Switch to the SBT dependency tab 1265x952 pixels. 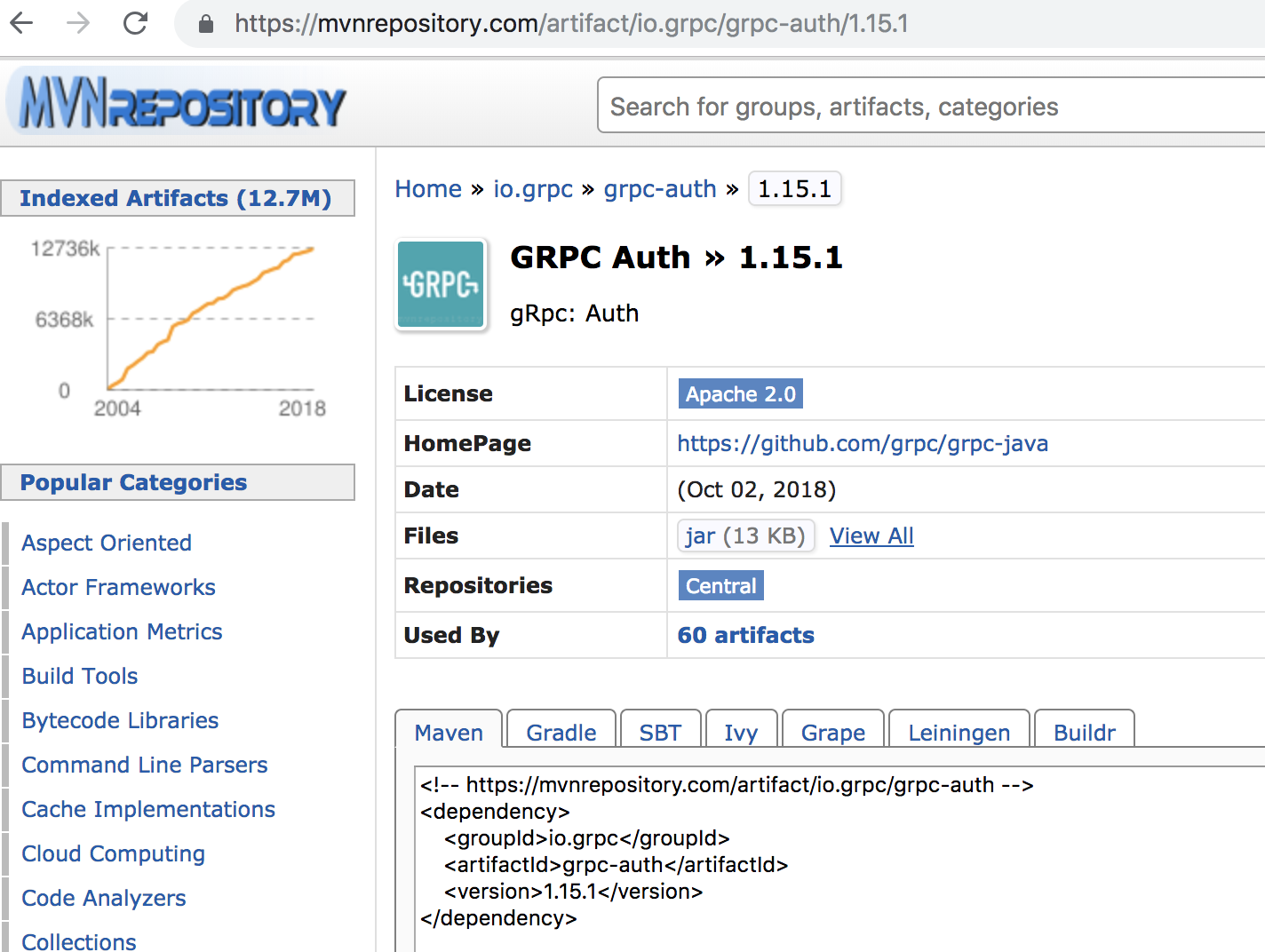[661, 732]
